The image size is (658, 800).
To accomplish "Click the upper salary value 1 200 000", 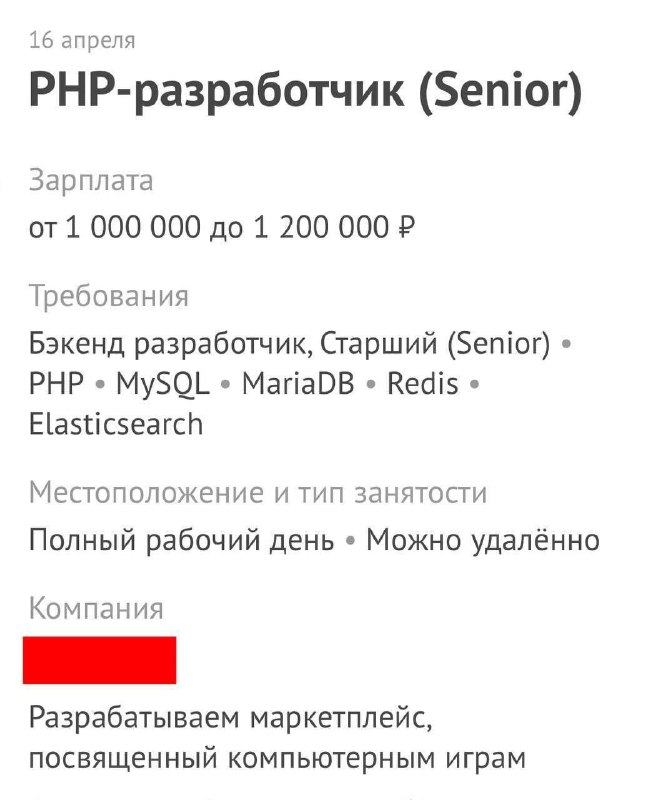I will (x=321, y=227).
